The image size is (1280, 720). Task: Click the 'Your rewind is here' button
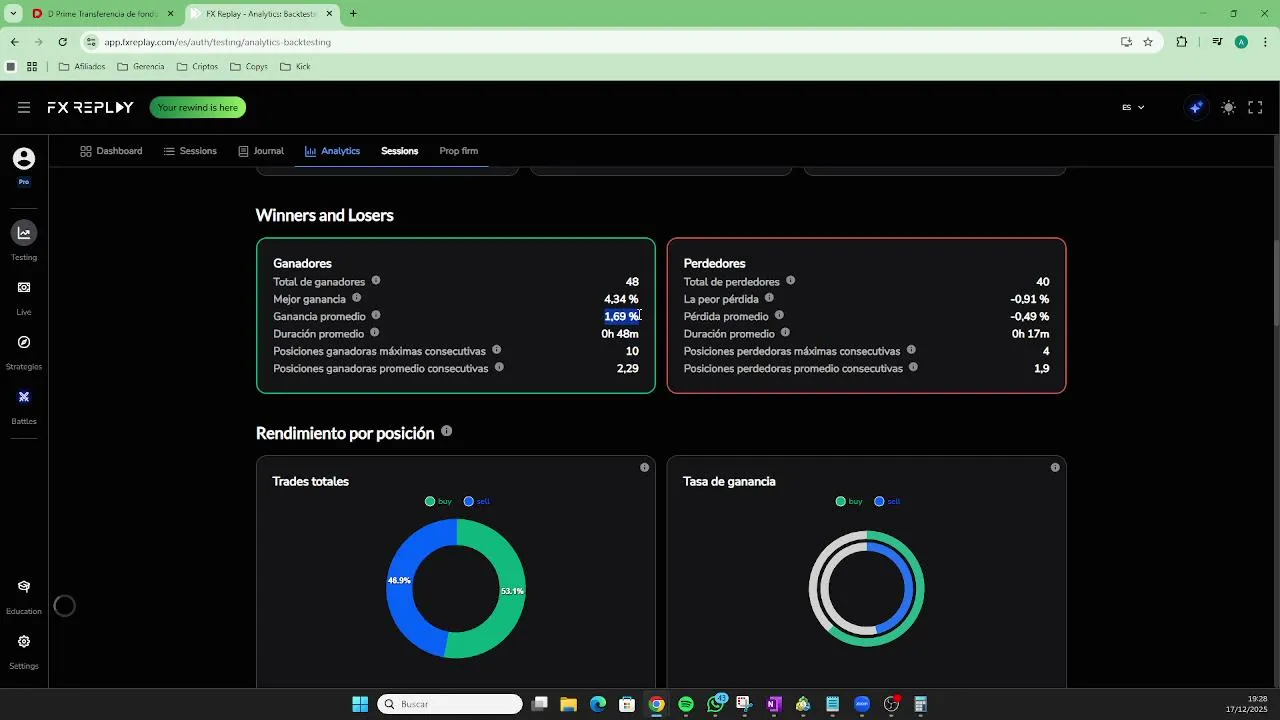[198, 107]
